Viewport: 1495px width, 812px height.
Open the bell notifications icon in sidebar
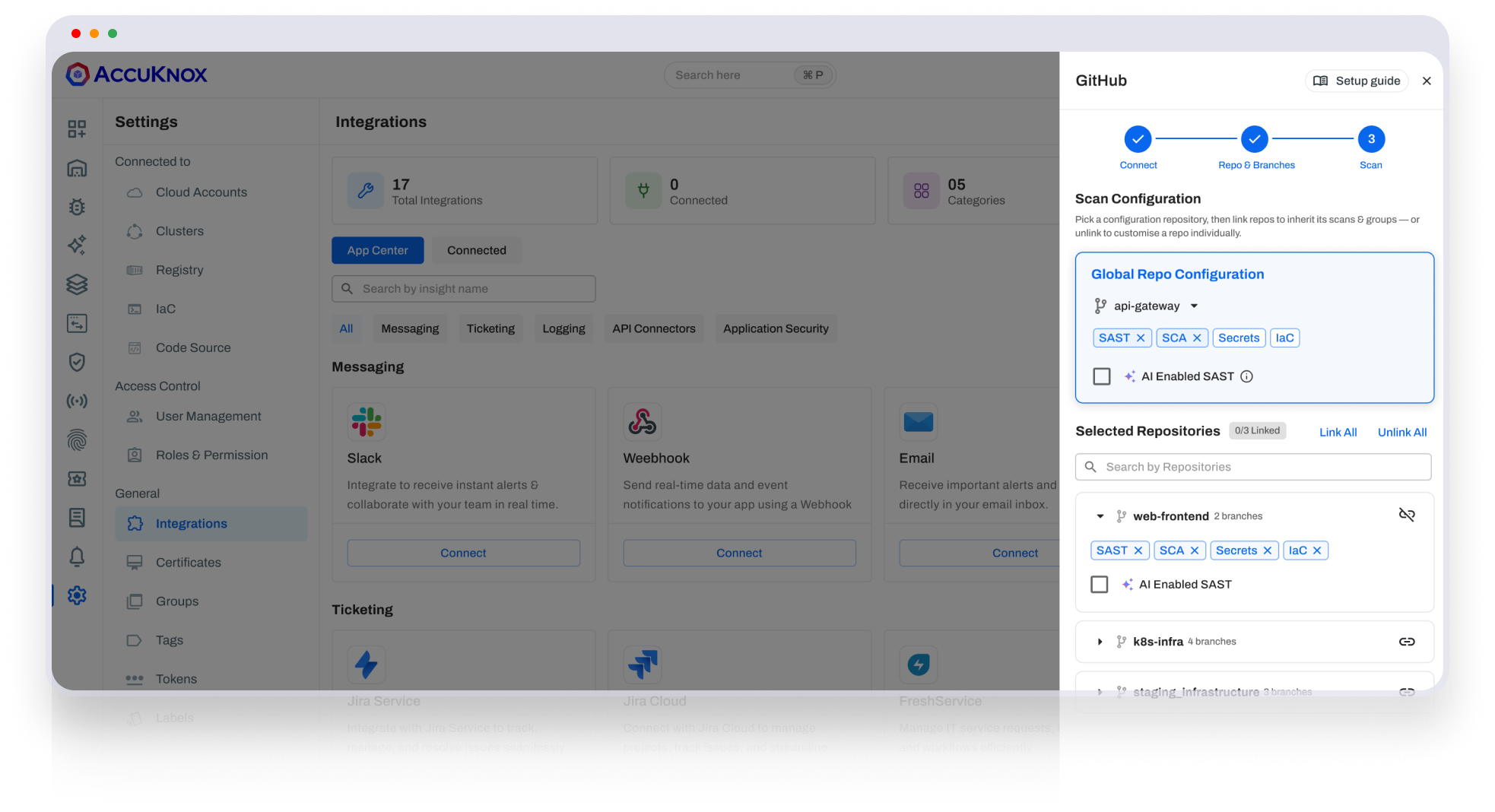pos(77,557)
